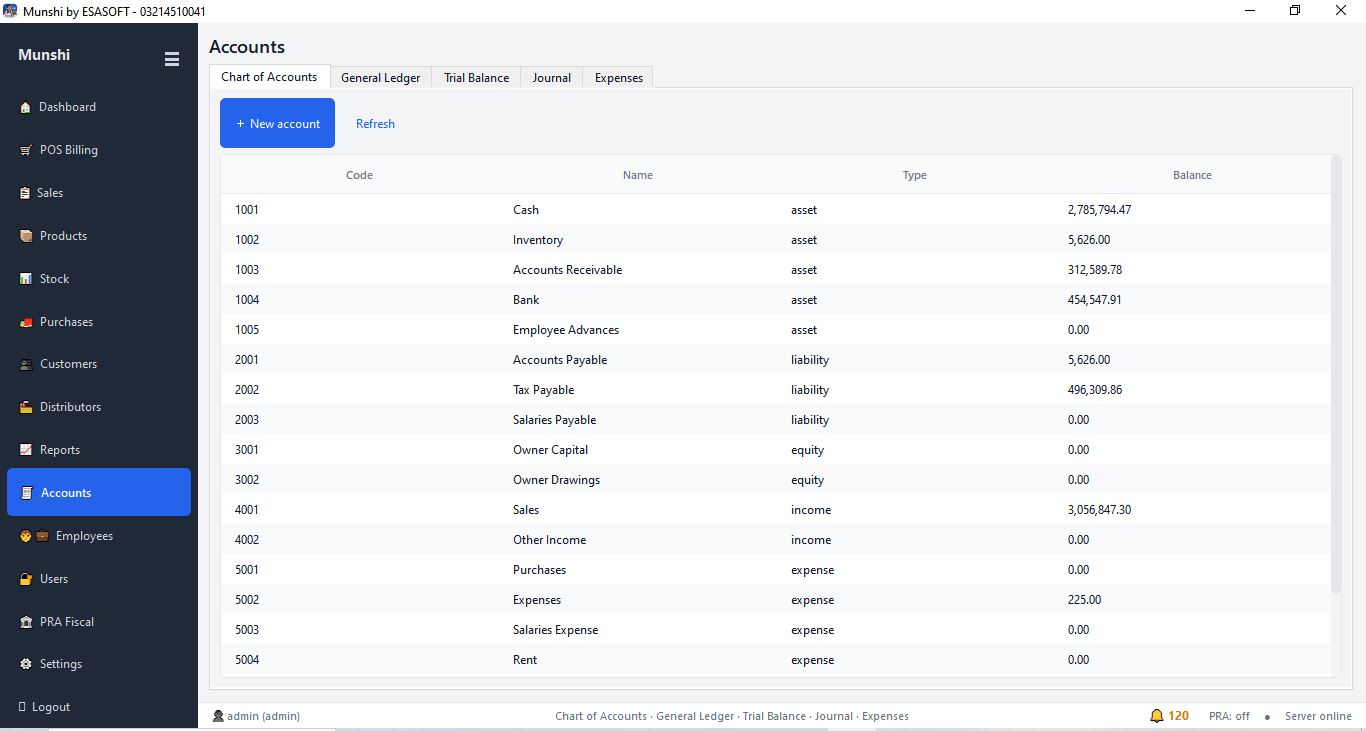1366x731 pixels.
Task: Open the Reports chart icon
Action: [26, 450]
